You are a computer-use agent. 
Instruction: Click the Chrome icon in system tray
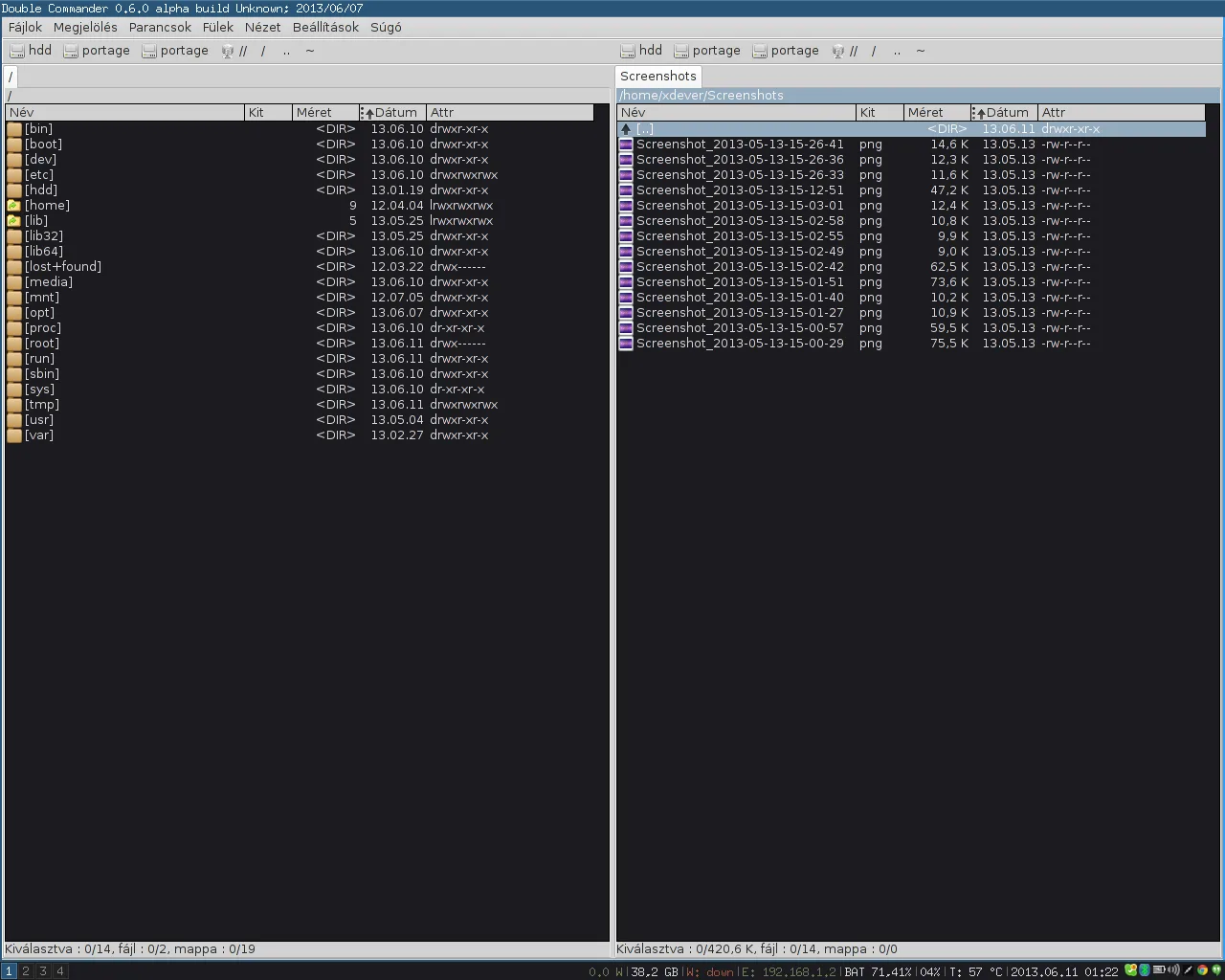tap(1202, 970)
